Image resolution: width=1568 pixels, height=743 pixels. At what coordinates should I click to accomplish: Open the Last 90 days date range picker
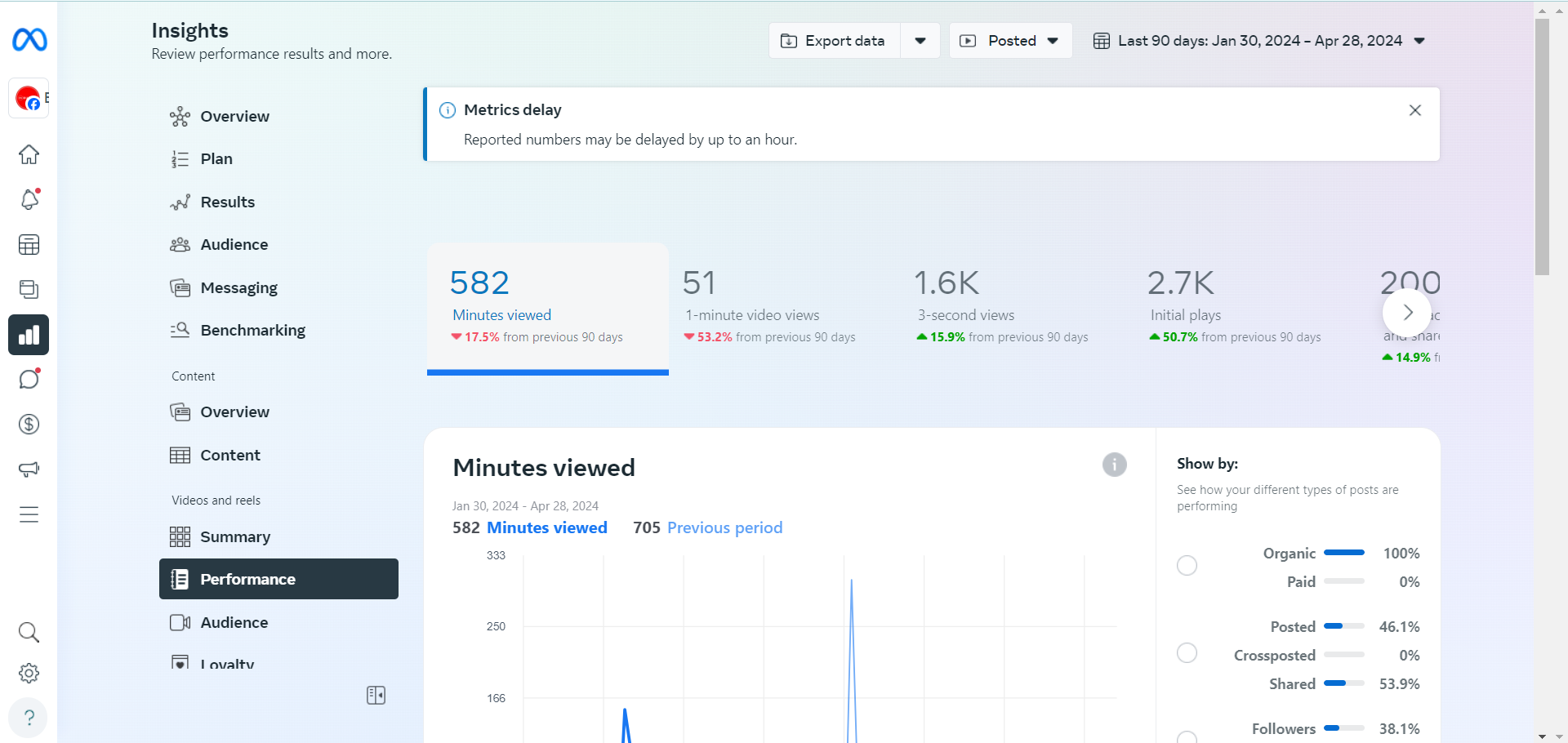click(1259, 41)
